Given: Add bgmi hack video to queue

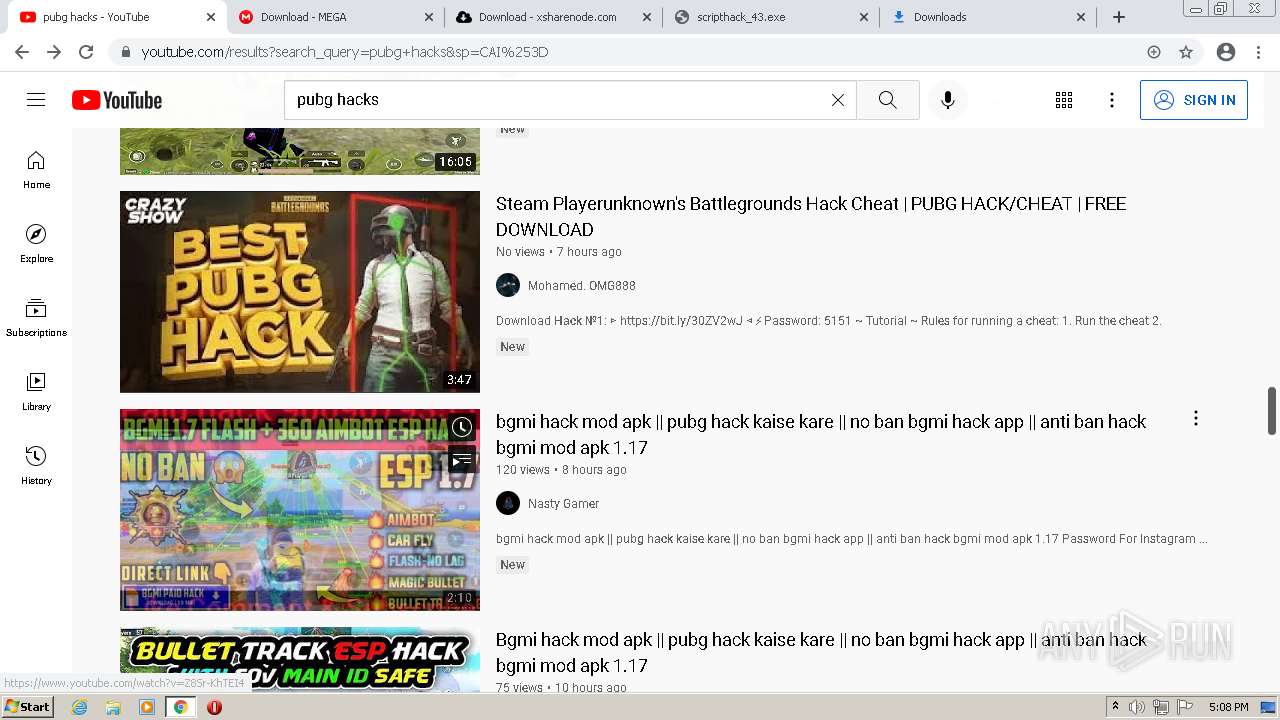Looking at the screenshot, I should pyautogui.click(x=461, y=460).
